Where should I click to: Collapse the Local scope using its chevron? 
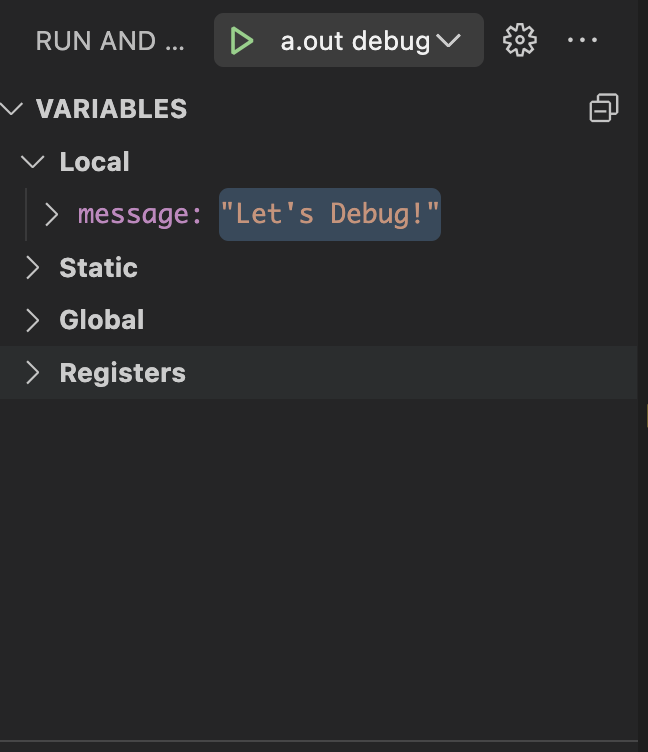pos(33,162)
